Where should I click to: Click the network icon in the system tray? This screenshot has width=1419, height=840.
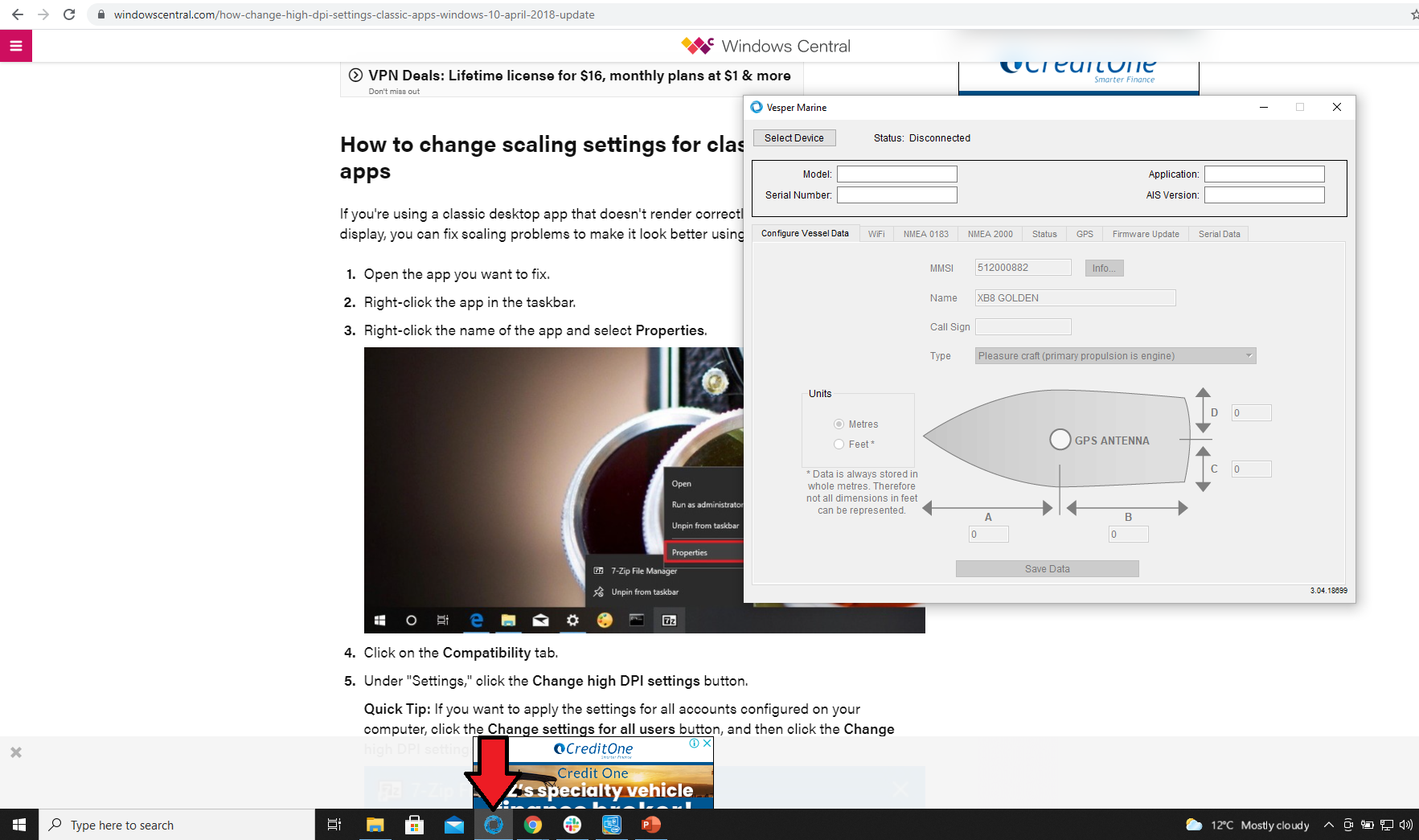(x=1387, y=825)
